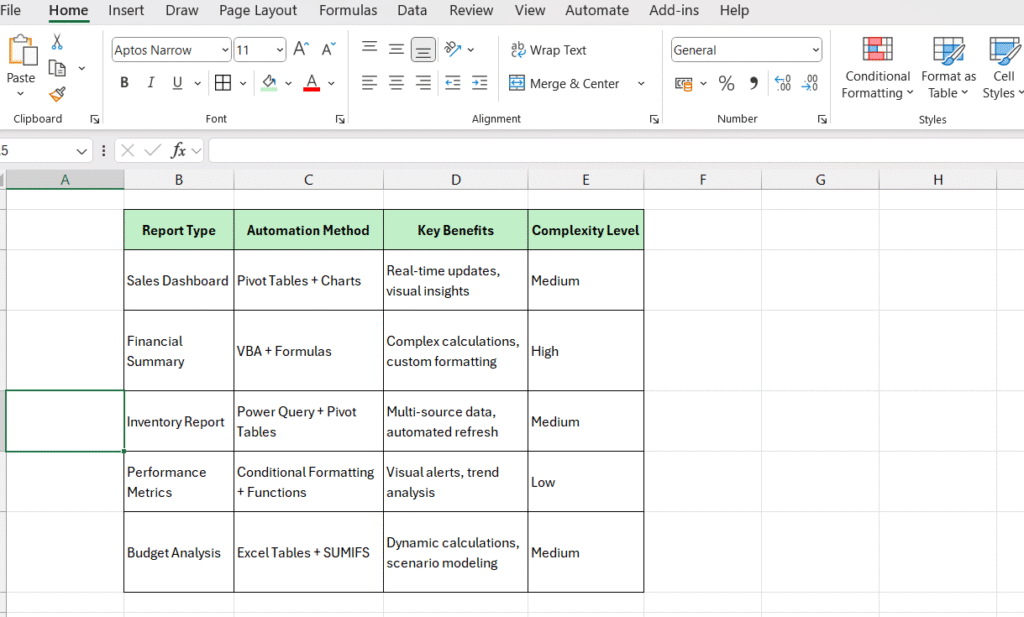Center text horizontally
The image size is (1024, 617).
[x=396, y=83]
